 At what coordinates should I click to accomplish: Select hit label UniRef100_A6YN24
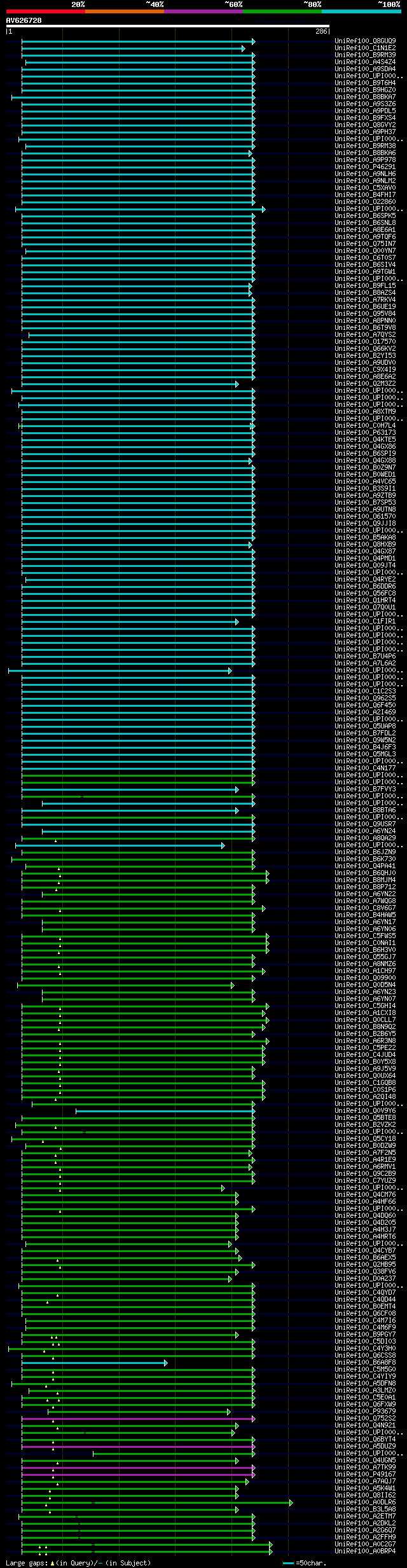[365, 831]
